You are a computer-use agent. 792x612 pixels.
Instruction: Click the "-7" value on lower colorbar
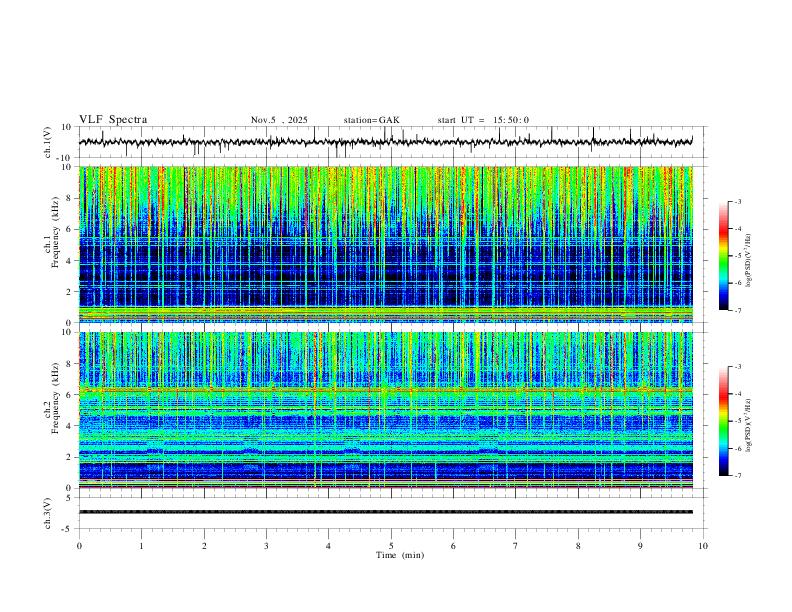click(737, 476)
